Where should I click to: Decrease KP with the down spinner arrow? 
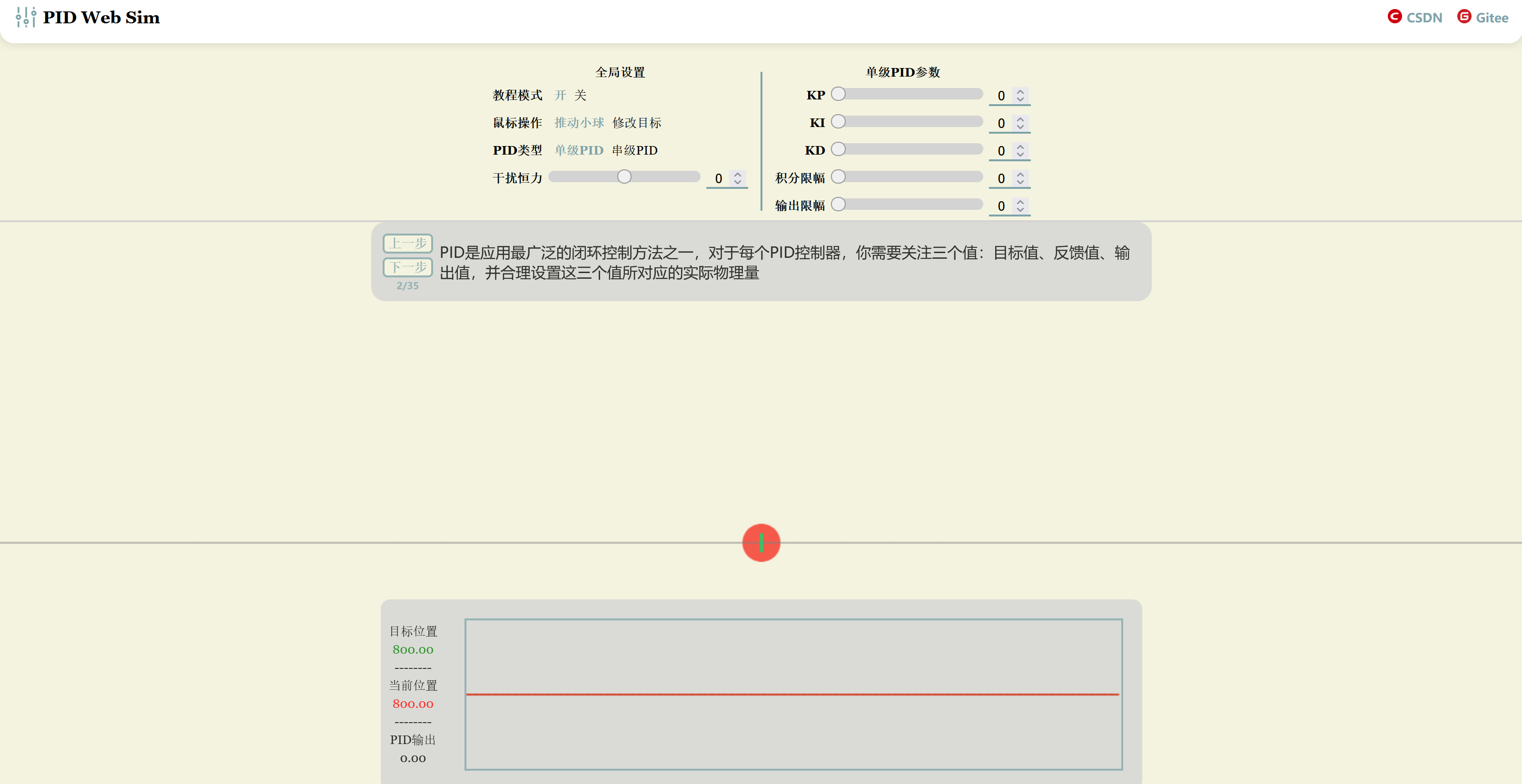1020,99
